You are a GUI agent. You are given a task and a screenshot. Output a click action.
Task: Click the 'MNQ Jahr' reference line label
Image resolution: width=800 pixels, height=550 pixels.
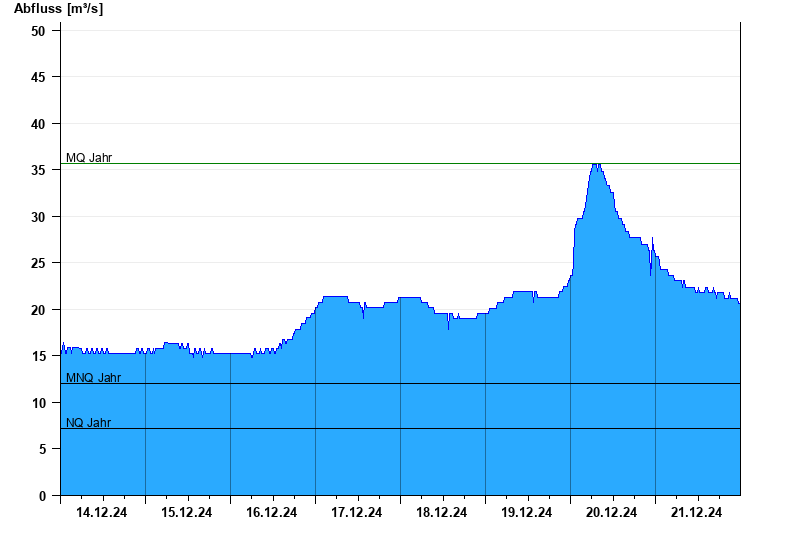93,378
